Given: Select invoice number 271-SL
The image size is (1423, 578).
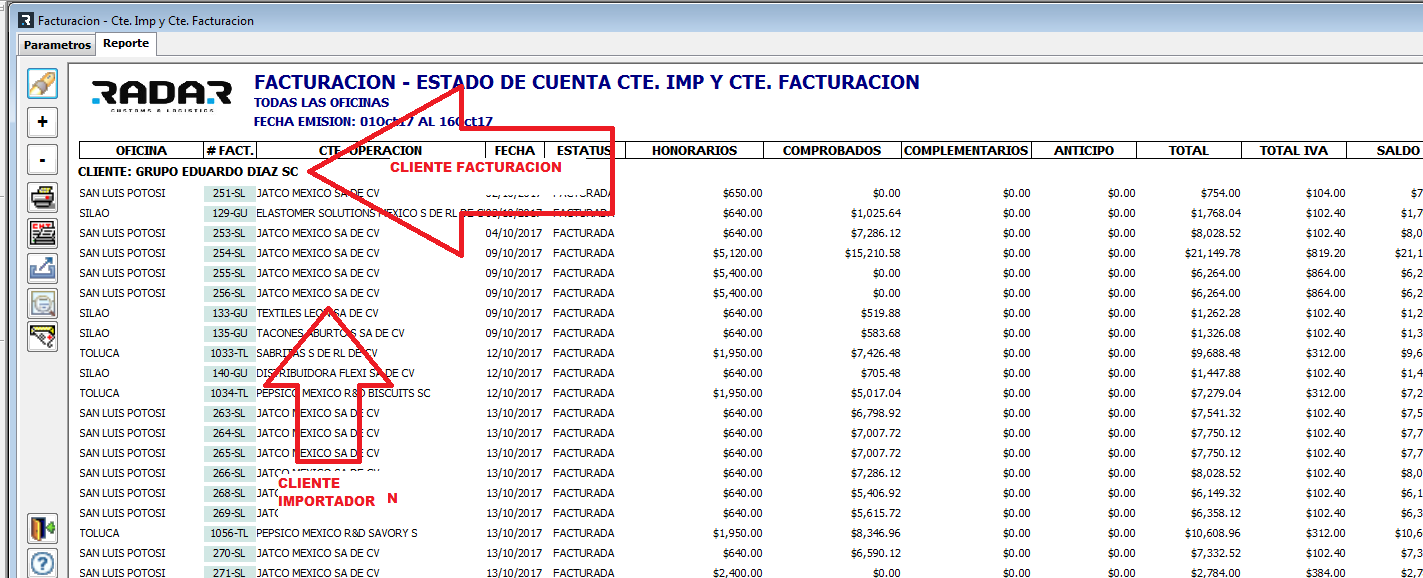Looking at the screenshot, I should tap(229, 573).
